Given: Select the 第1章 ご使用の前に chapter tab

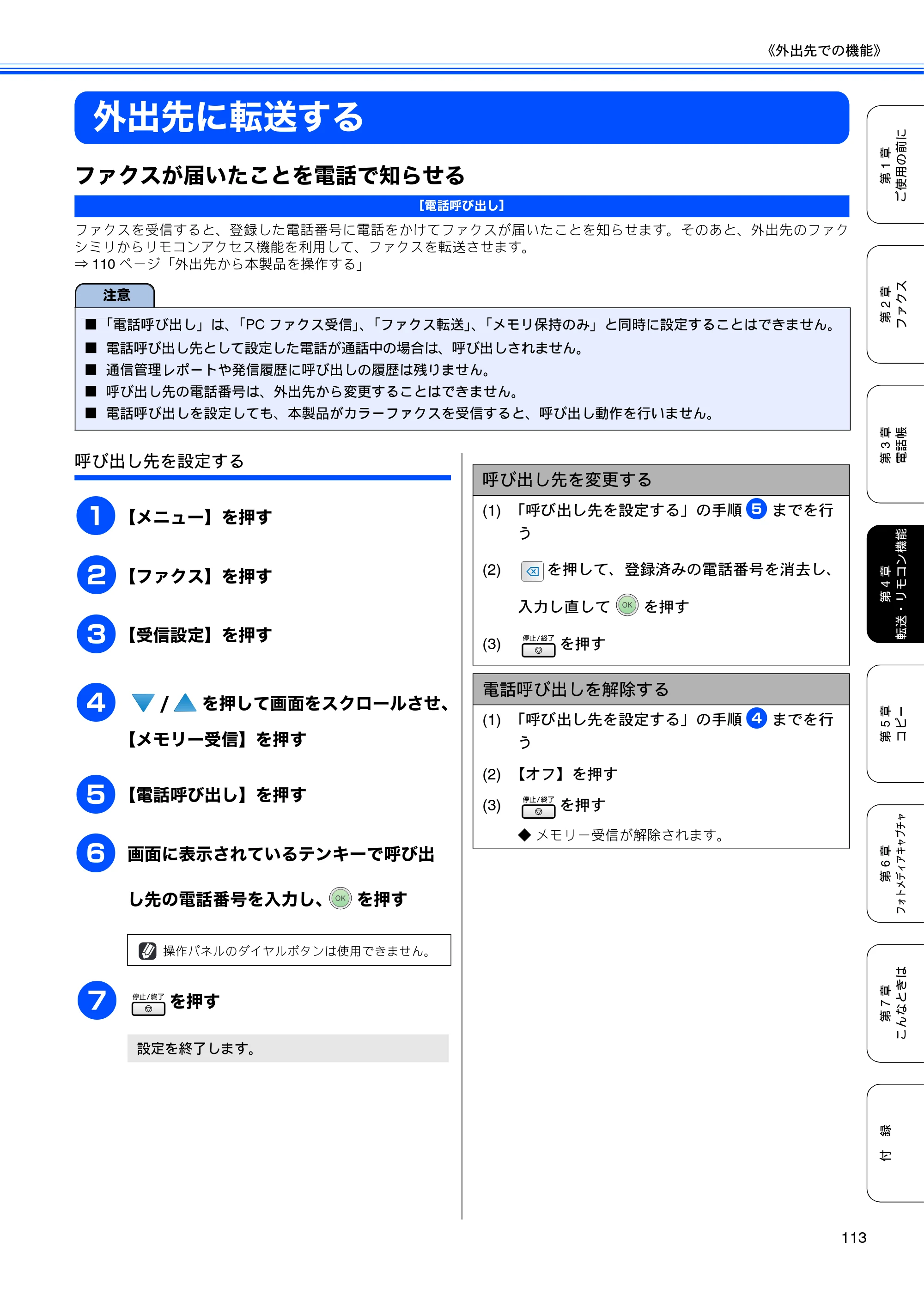Looking at the screenshot, I should 895,164.
